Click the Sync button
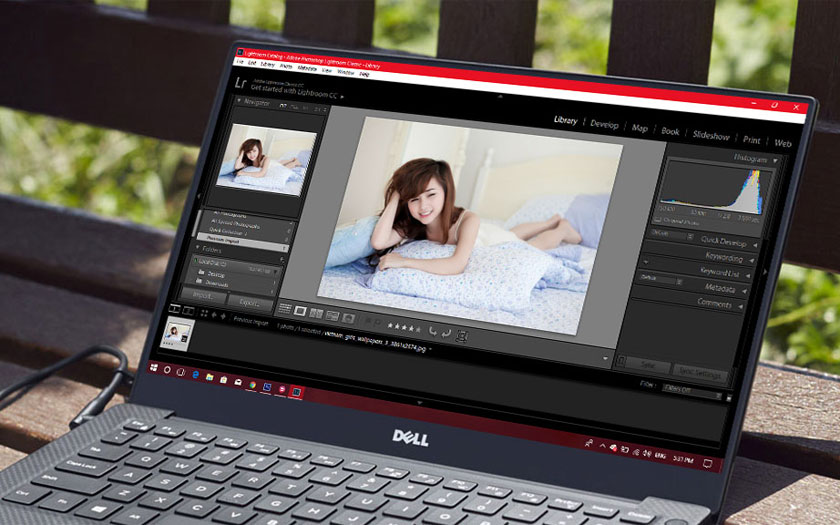Screen dimensions: 840x525 point(648,365)
